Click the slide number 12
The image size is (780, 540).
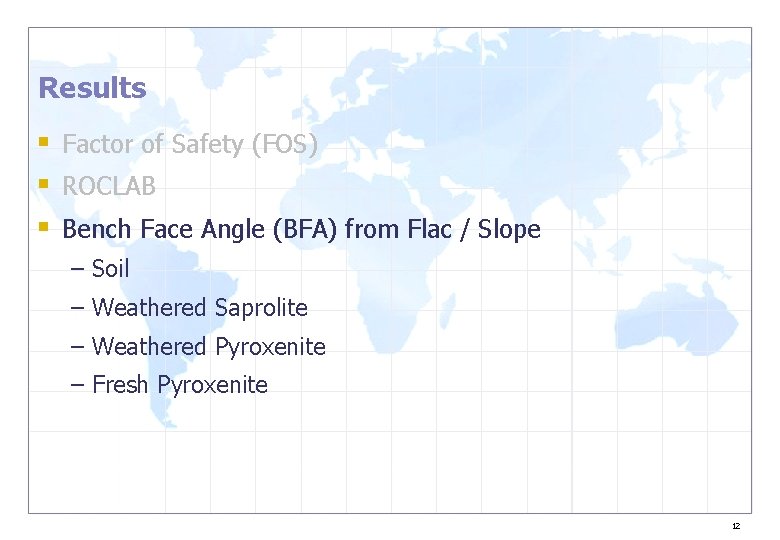[x=736, y=526]
